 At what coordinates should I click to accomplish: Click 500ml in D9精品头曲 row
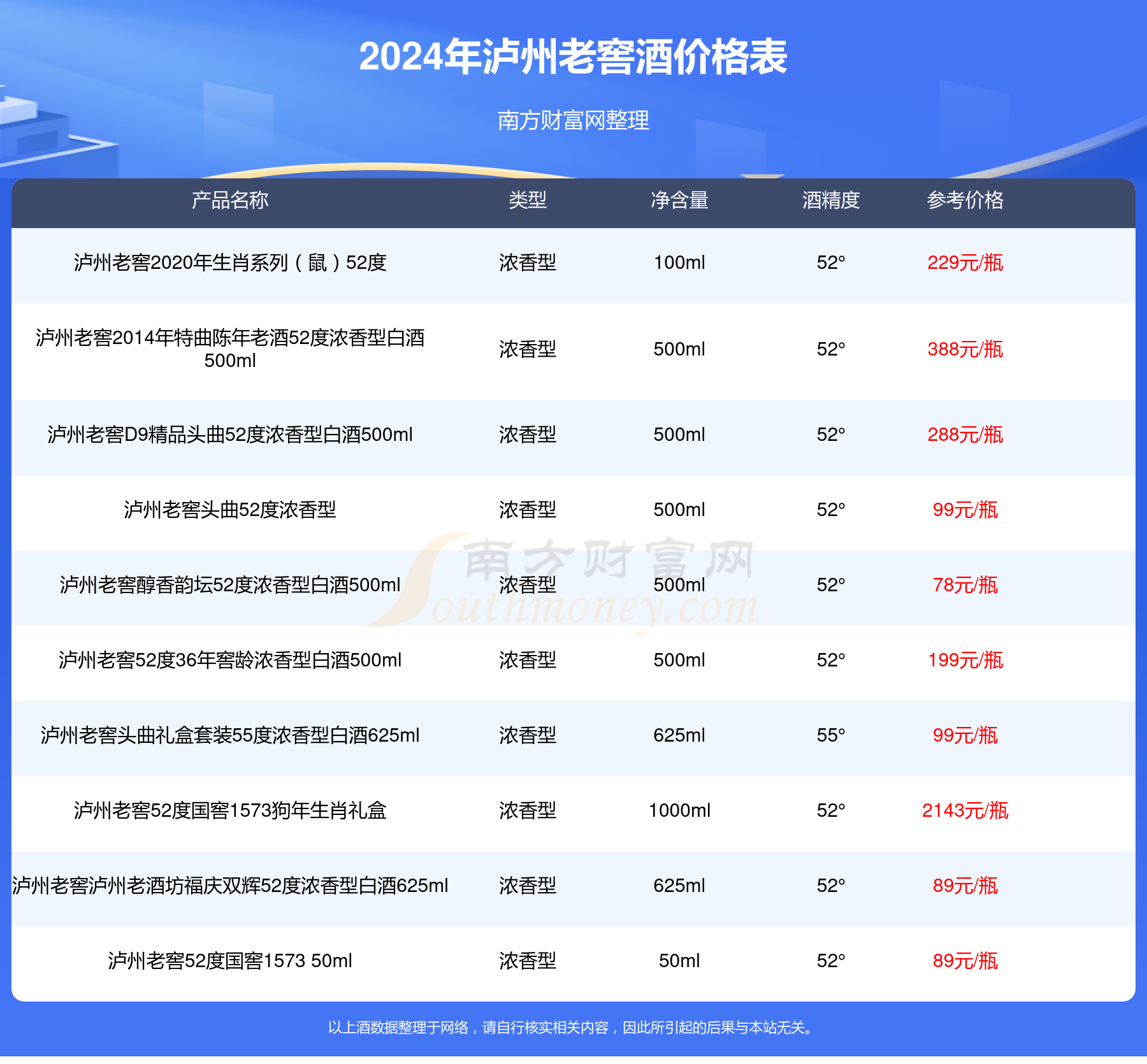coord(679,435)
